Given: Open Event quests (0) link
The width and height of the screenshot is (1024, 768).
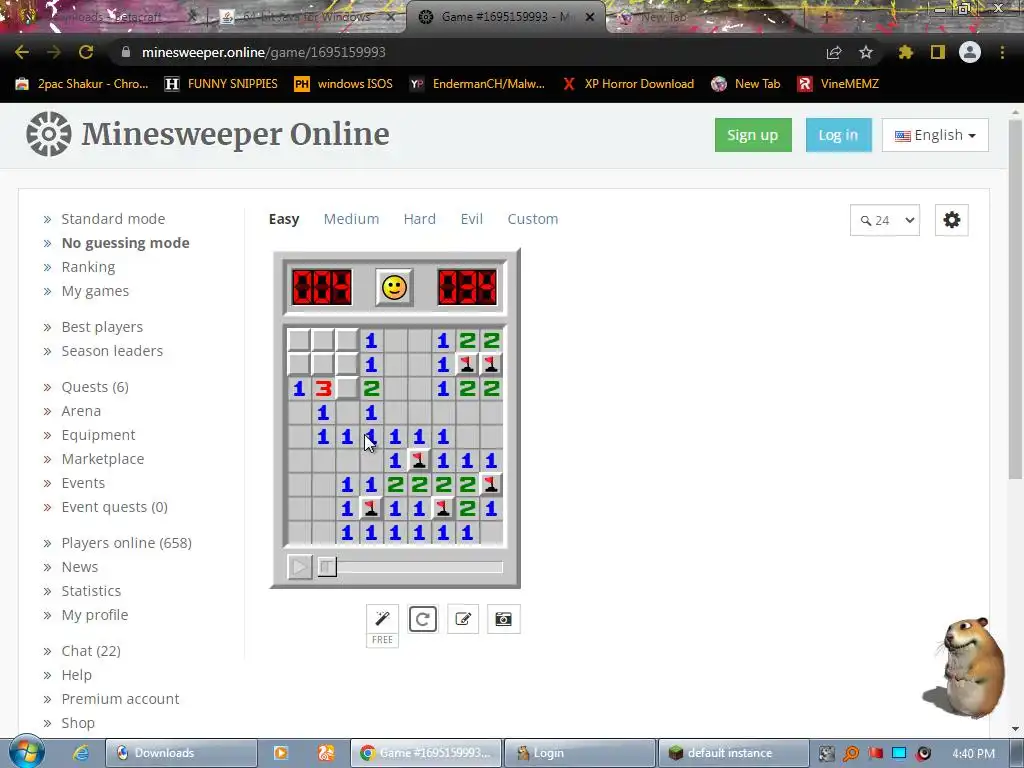Looking at the screenshot, I should [x=114, y=507].
